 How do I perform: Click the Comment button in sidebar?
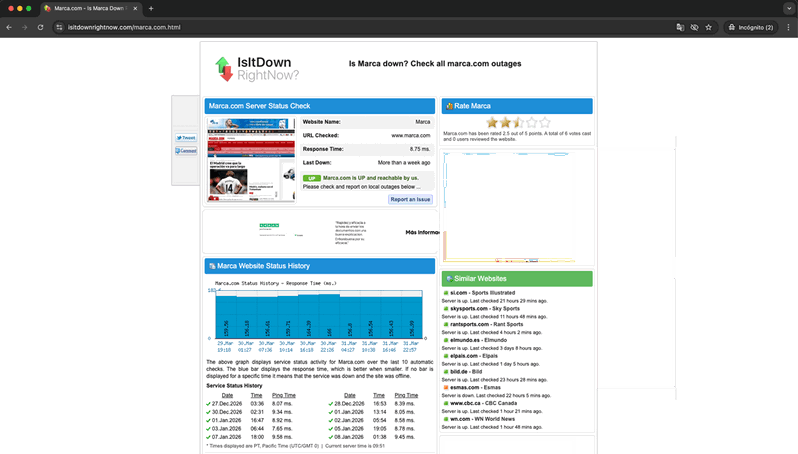coord(186,151)
